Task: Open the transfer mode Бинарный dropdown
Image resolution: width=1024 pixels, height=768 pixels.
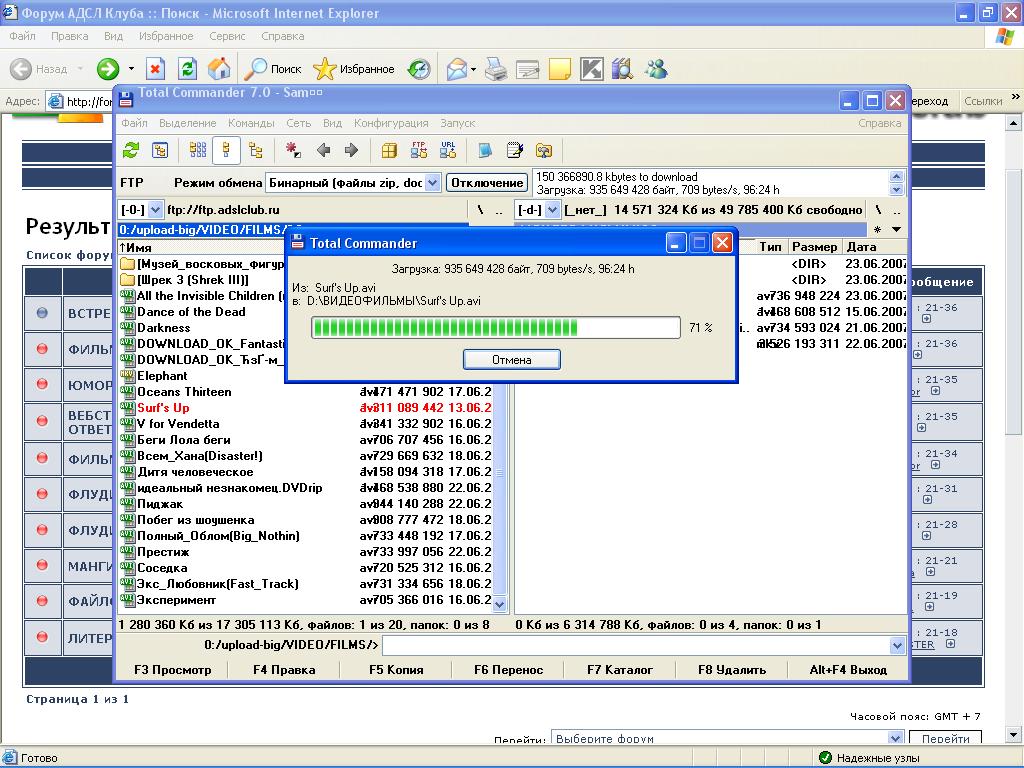Action: click(x=432, y=184)
